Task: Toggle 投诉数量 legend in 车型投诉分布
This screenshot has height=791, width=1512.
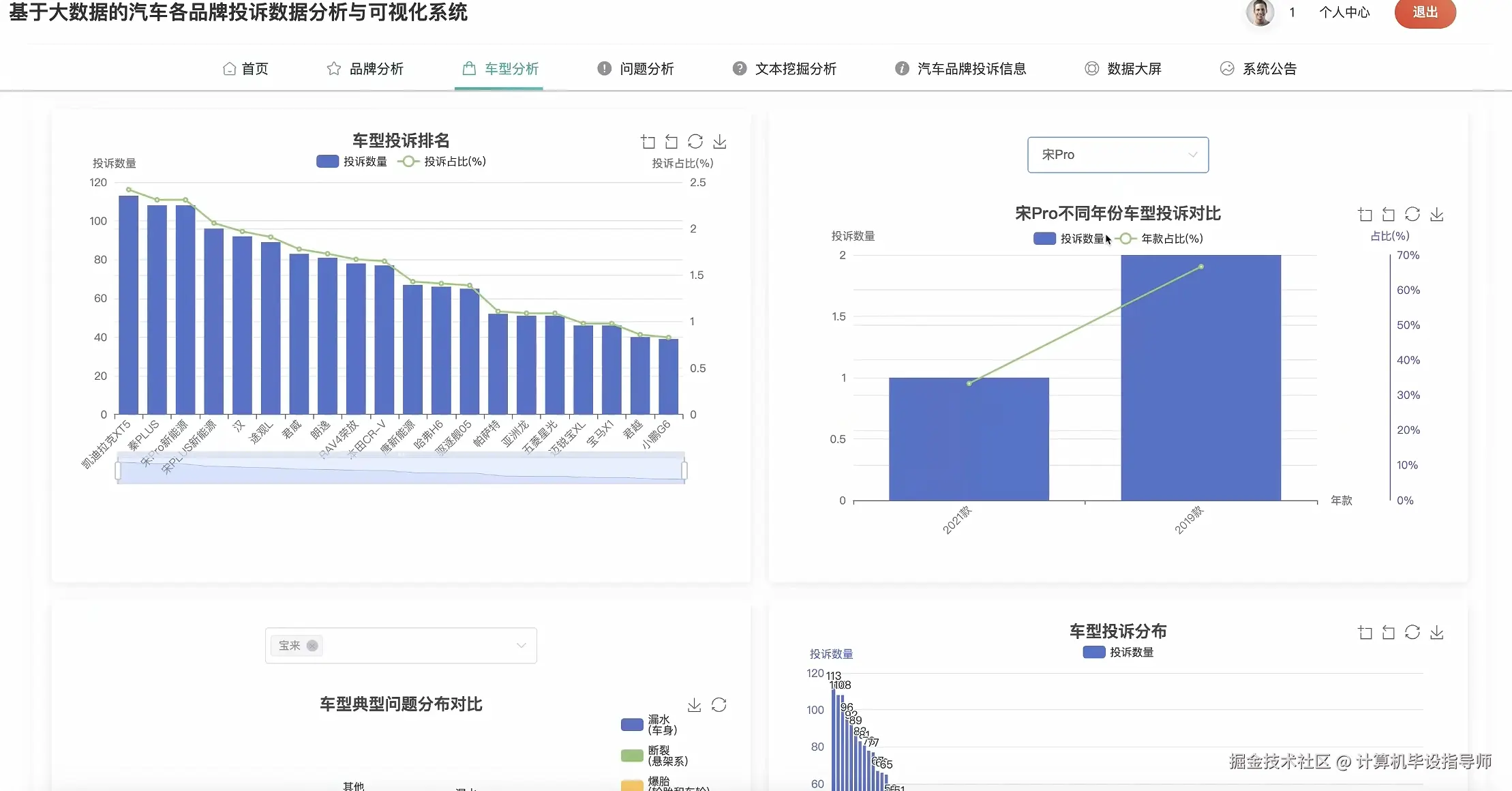Action: 1119,653
